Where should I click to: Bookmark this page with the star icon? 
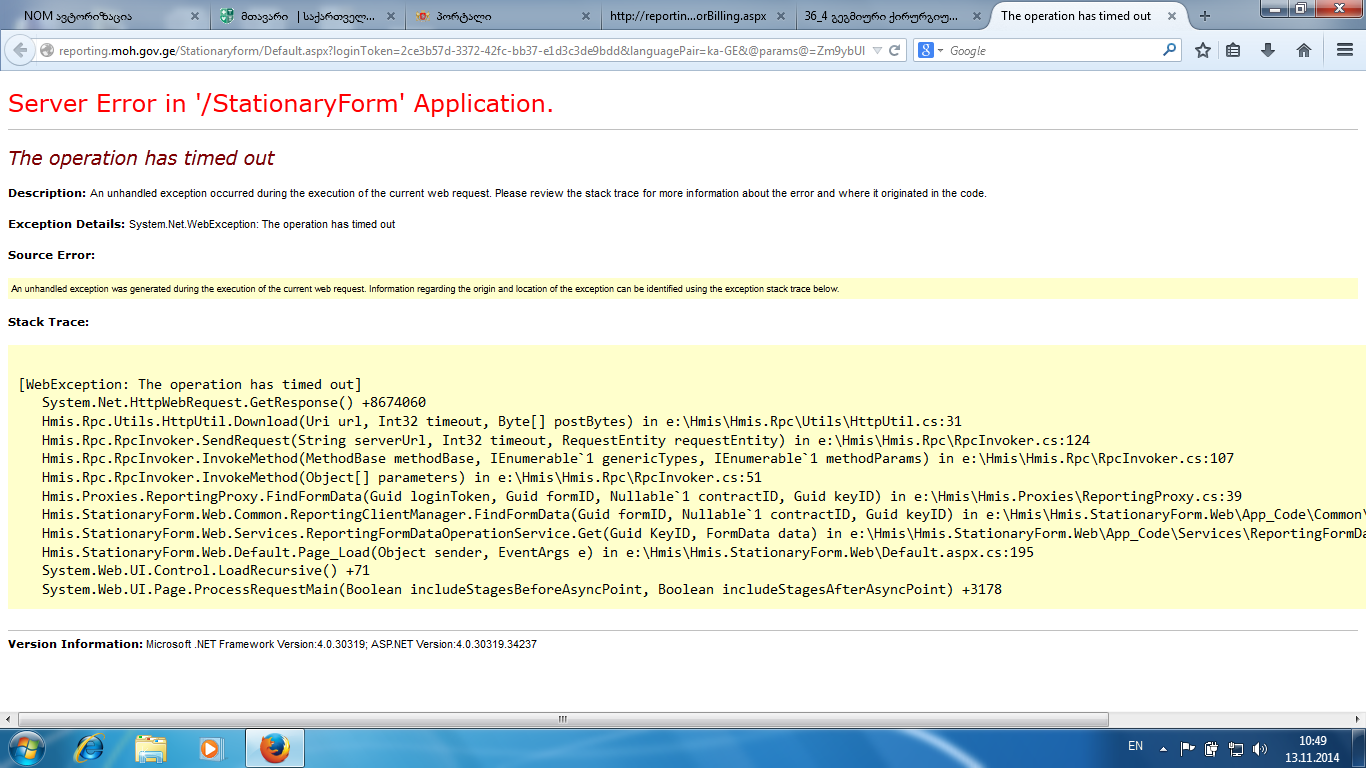click(1203, 51)
